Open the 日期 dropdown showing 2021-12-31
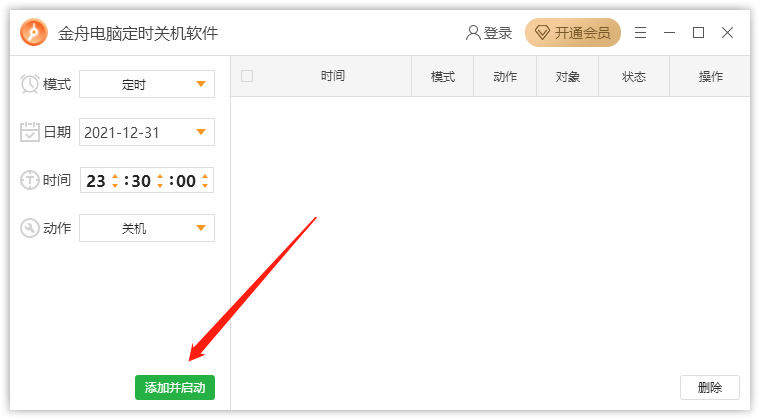760x420 pixels. click(x=147, y=132)
